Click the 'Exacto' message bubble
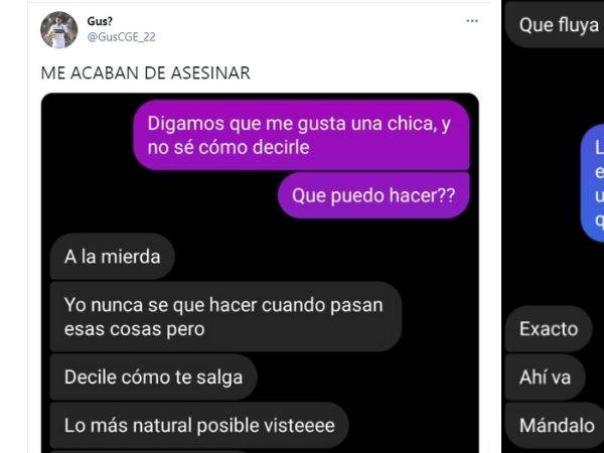This screenshot has width=604, height=453. pyautogui.click(x=549, y=329)
